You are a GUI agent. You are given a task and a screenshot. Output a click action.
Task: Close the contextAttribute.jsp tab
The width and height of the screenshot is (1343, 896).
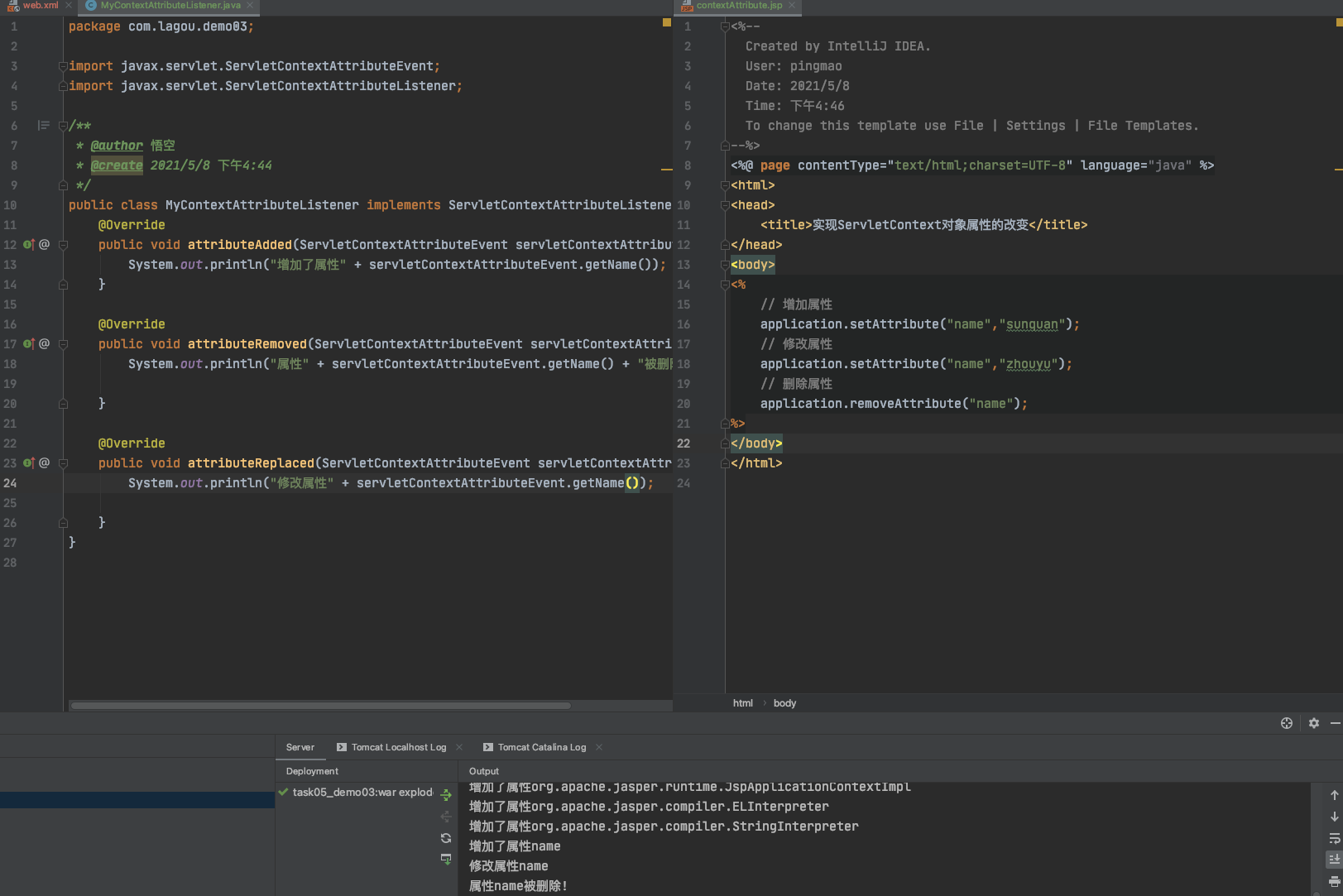click(792, 6)
